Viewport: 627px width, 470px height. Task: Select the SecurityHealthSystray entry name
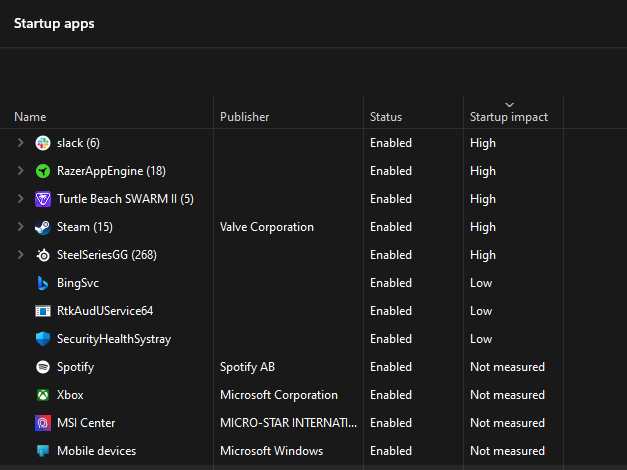114,339
